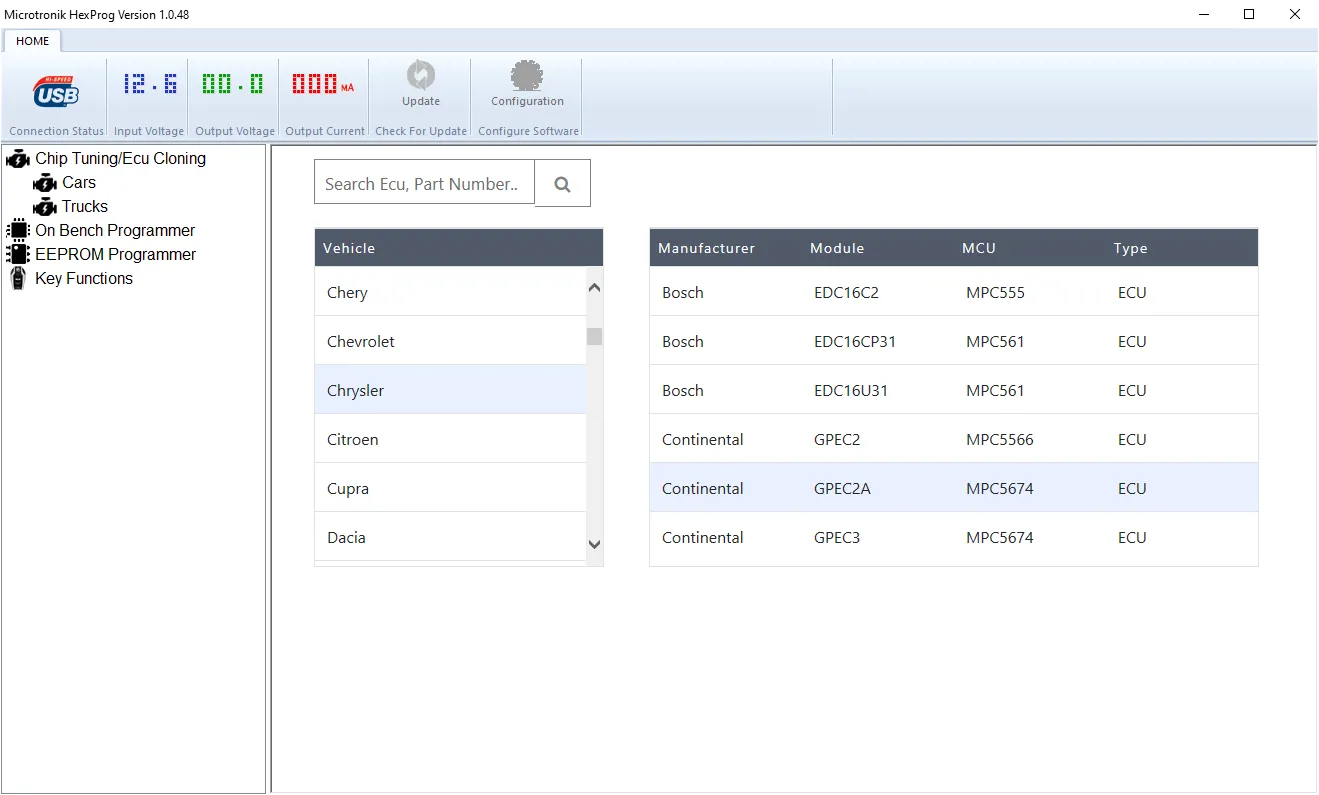Click the blue input voltage display
Viewport: 1319px width, 795px height.
(x=150, y=84)
